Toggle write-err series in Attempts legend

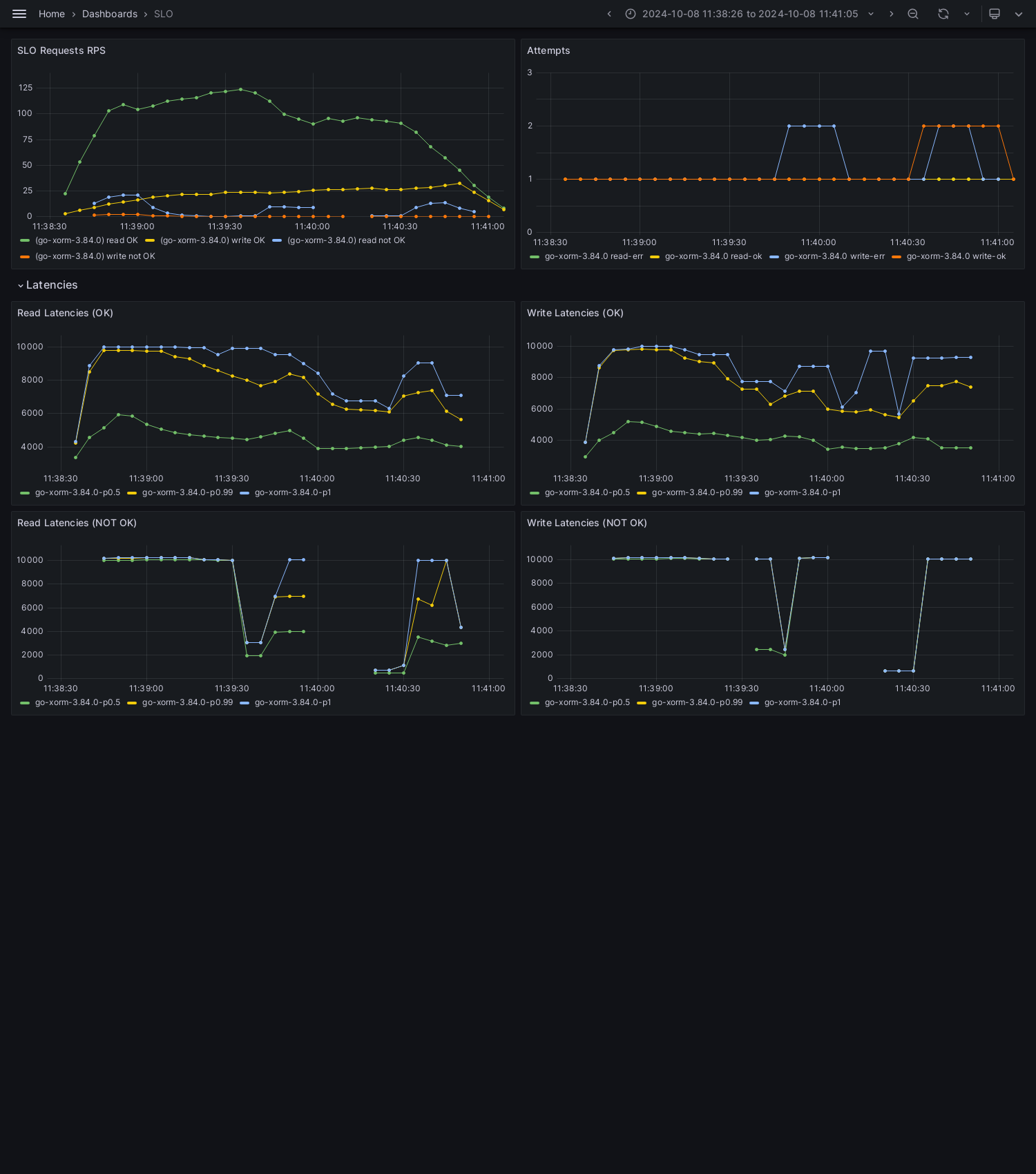(x=834, y=256)
